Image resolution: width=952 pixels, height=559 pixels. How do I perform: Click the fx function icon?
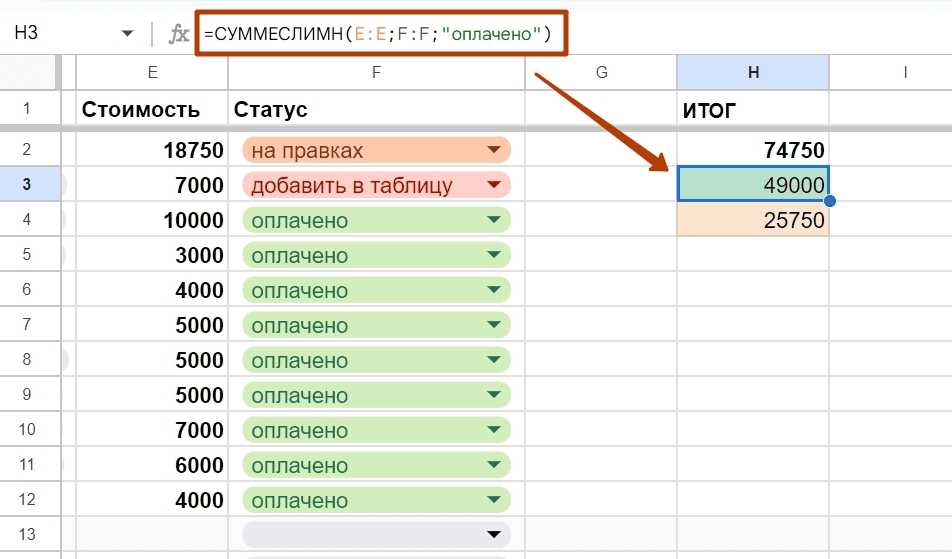tap(178, 33)
